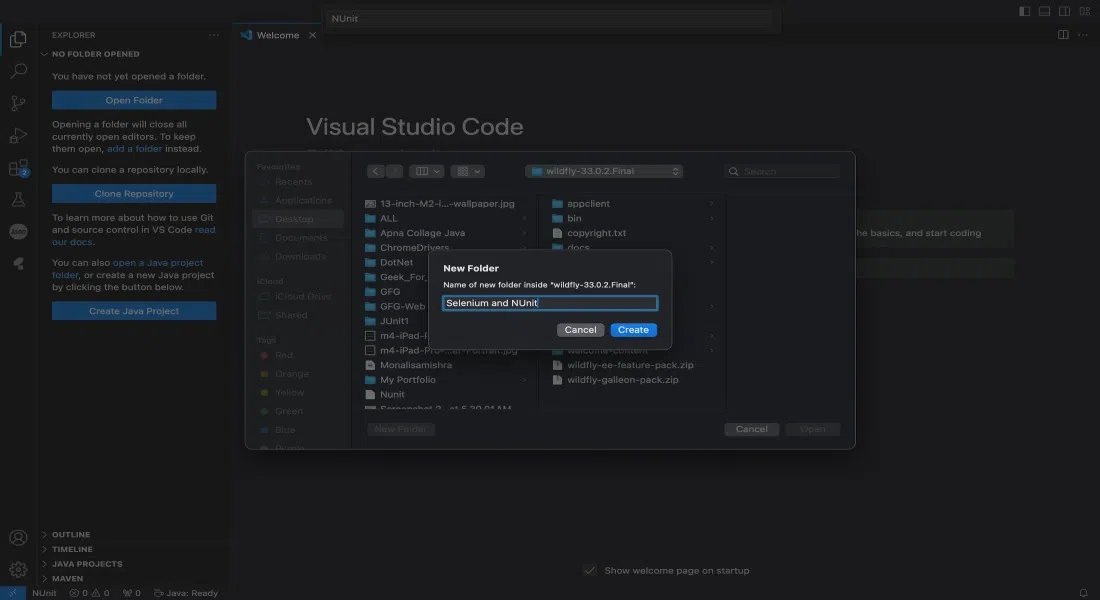Click the Create Java Project button
The height and width of the screenshot is (600, 1100).
pyautogui.click(x=134, y=311)
